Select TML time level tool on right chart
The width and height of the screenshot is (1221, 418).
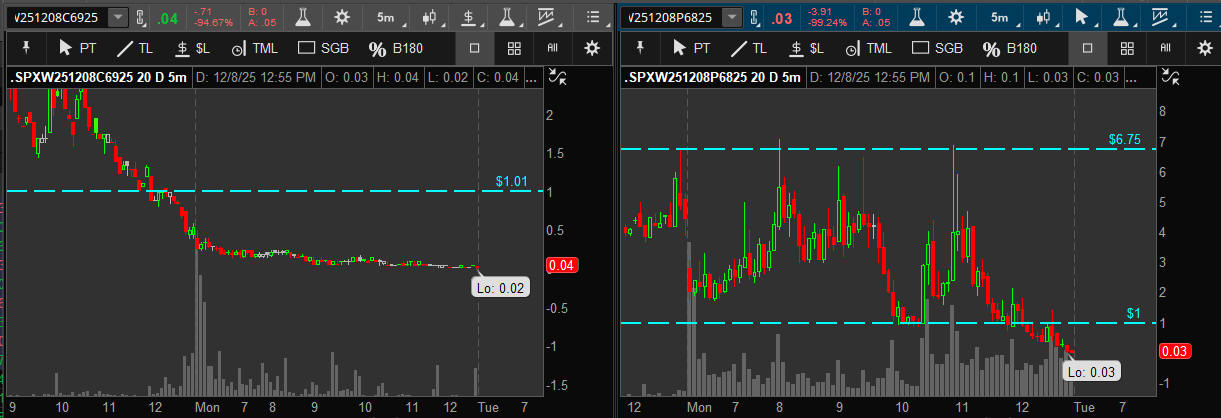tap(868, 48)
